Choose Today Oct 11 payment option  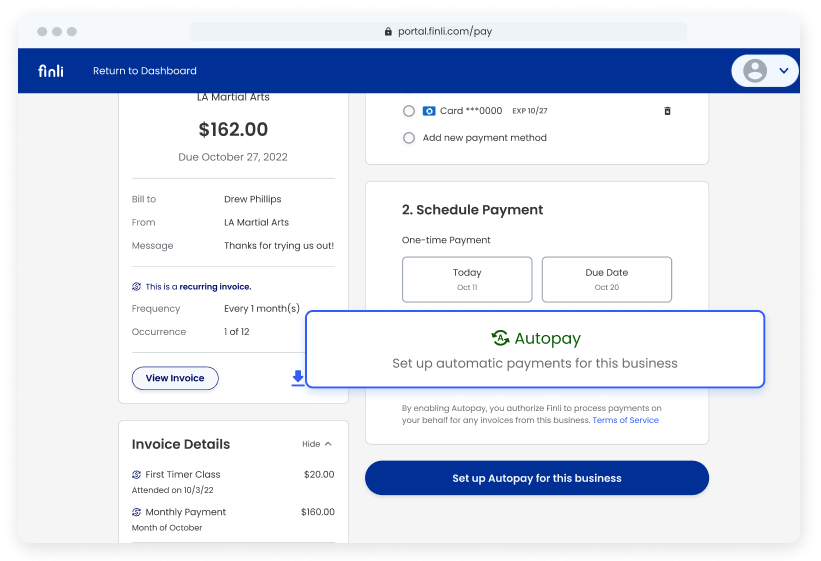click(x=467, y=279)
